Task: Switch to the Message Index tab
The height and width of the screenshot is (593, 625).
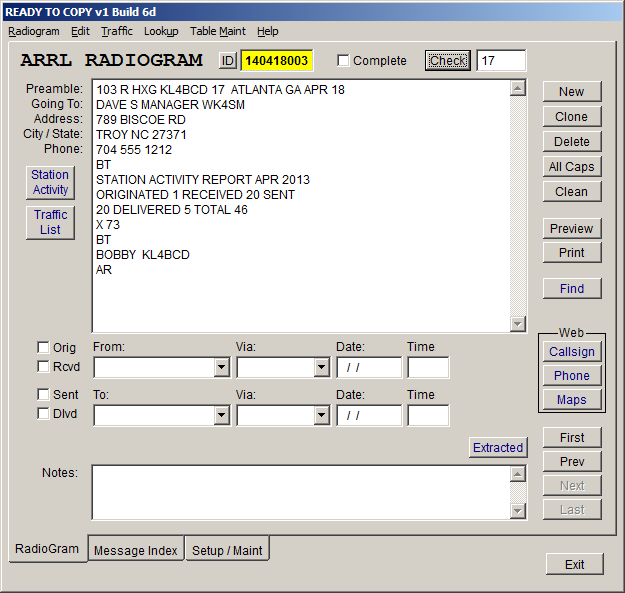Action: coord(136,550)
